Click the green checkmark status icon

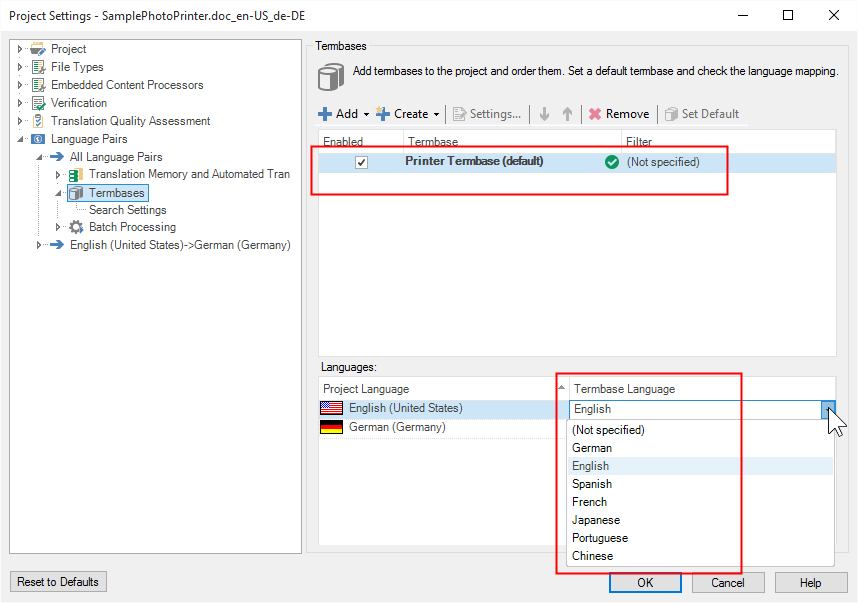pos(612,162)
